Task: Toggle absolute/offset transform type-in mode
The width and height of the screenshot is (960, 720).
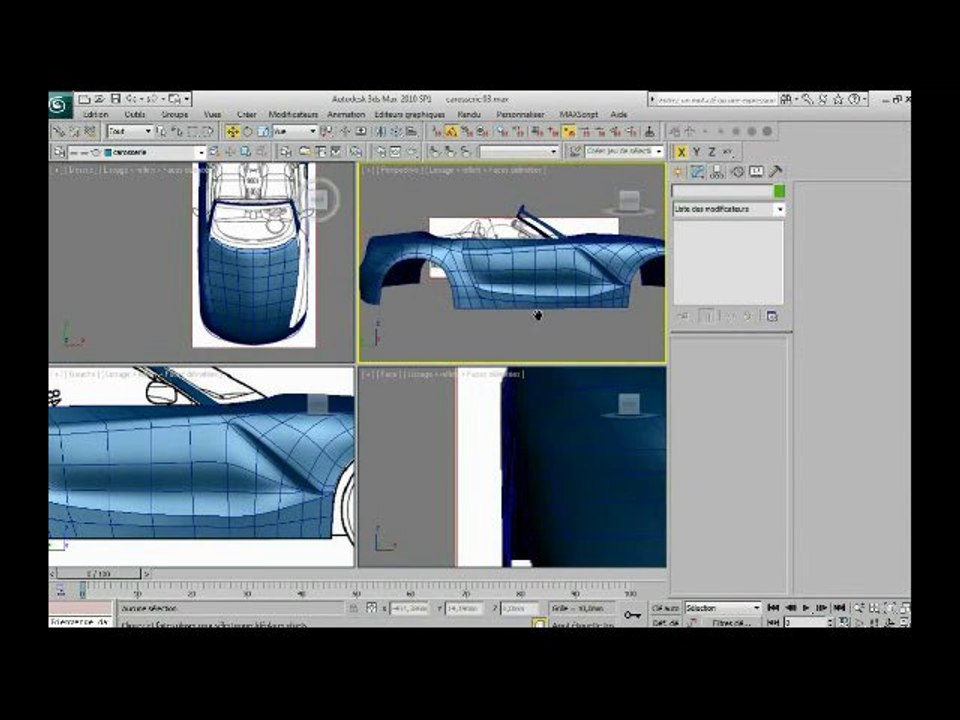Action: click(372, 609)
